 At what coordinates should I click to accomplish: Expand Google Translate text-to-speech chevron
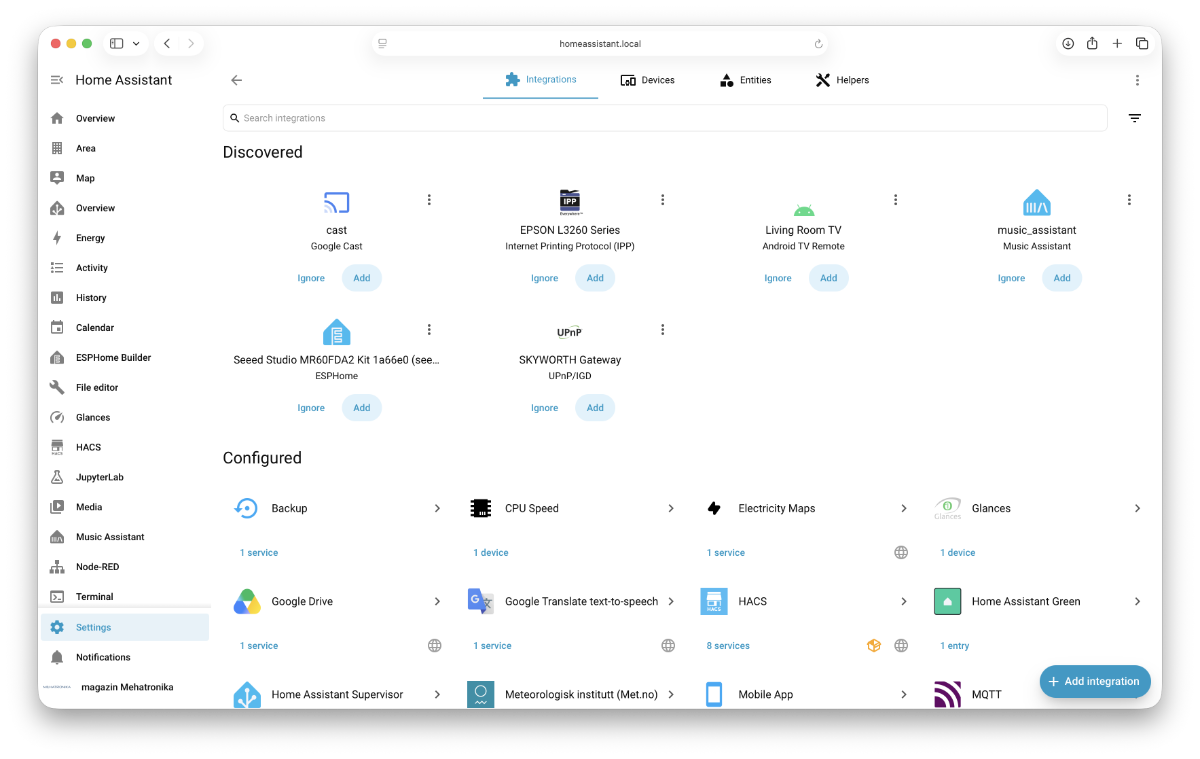pyautogui.click(x=671, y=601)
